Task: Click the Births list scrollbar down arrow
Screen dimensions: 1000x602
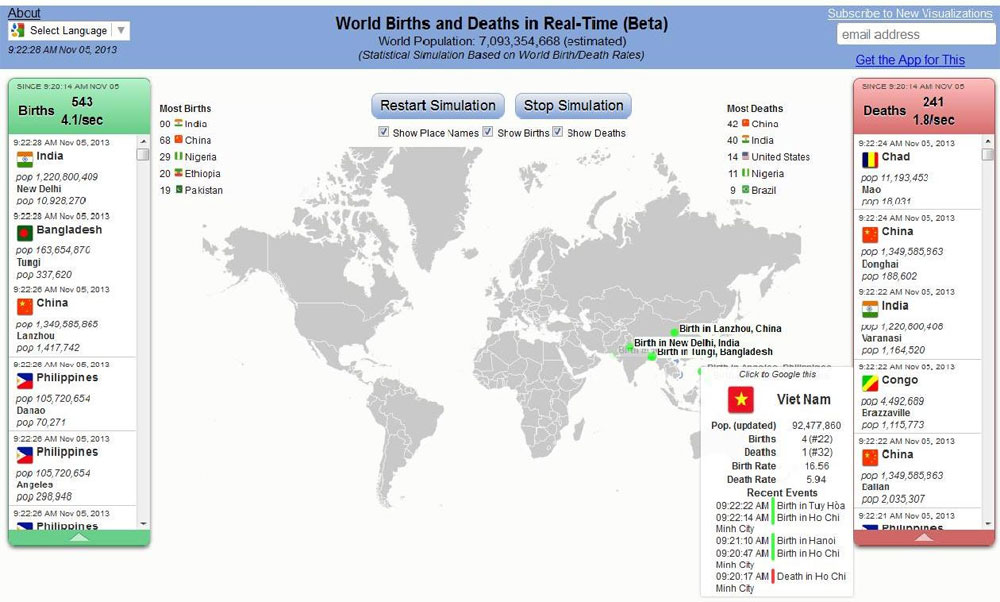Action: pos(143,523)
